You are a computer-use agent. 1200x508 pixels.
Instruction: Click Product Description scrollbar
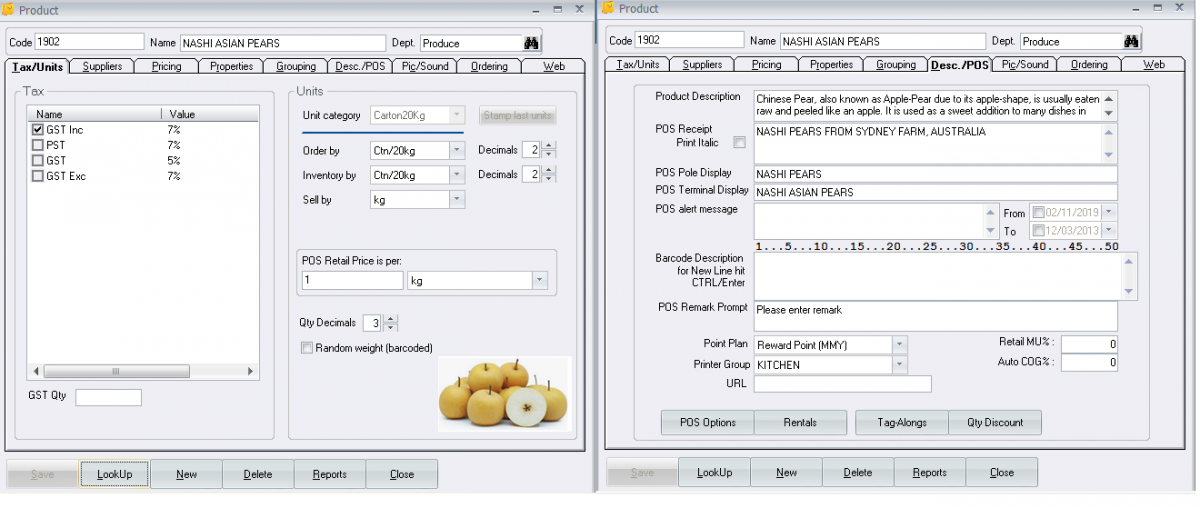coord(1109,105)
